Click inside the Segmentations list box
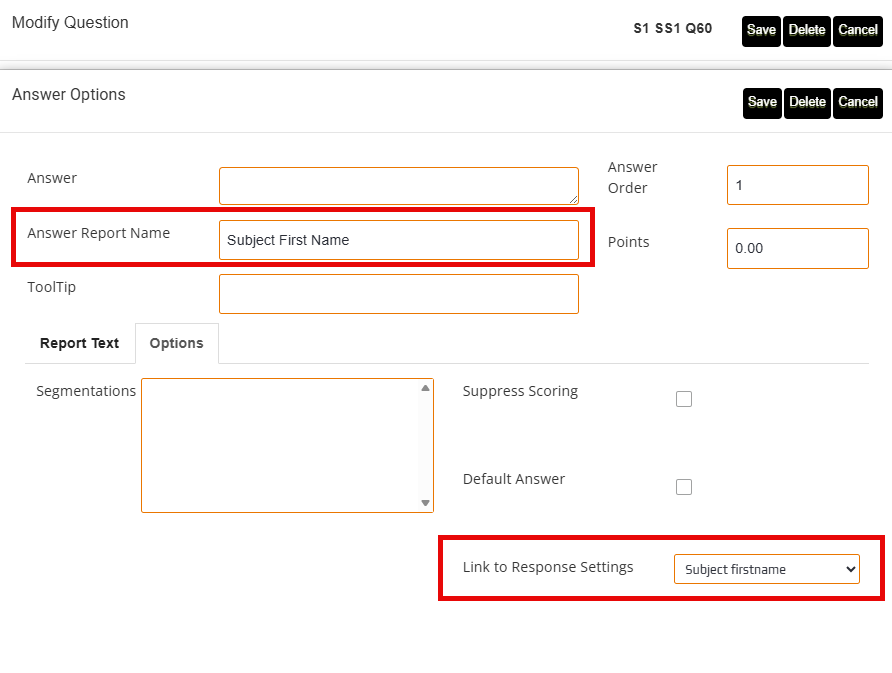Screen dimensions: 892x673 (x=280, y=445)
